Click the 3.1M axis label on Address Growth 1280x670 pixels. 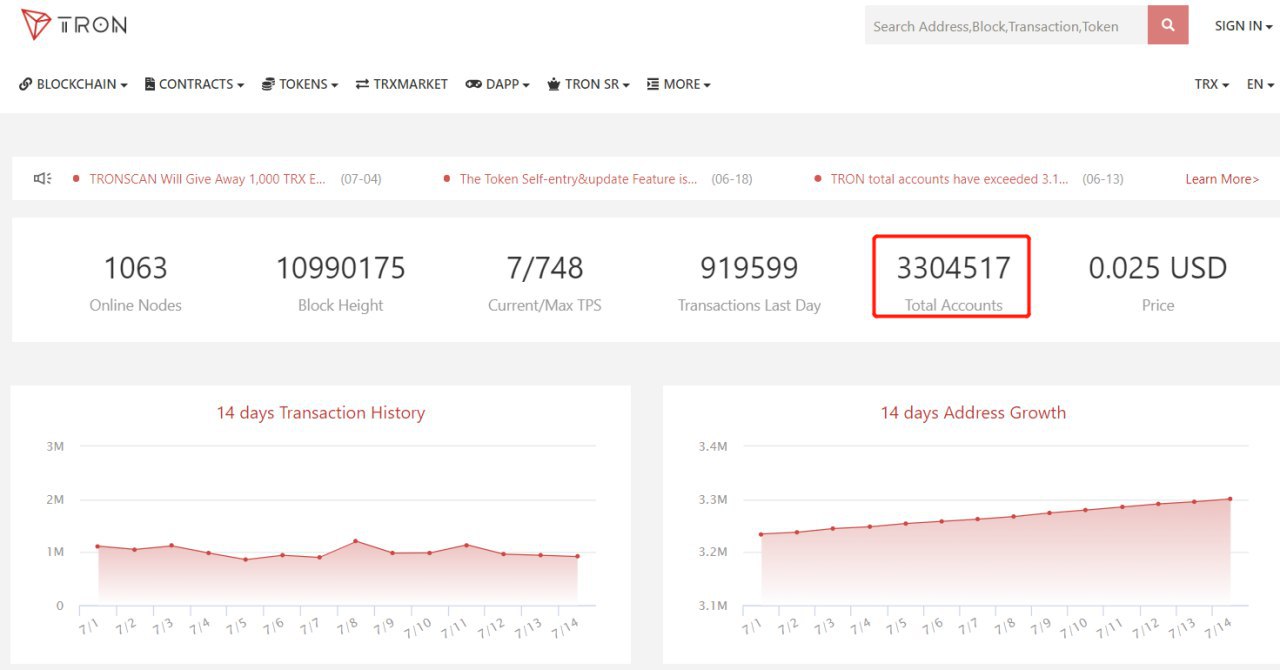(x=713, y=606)
